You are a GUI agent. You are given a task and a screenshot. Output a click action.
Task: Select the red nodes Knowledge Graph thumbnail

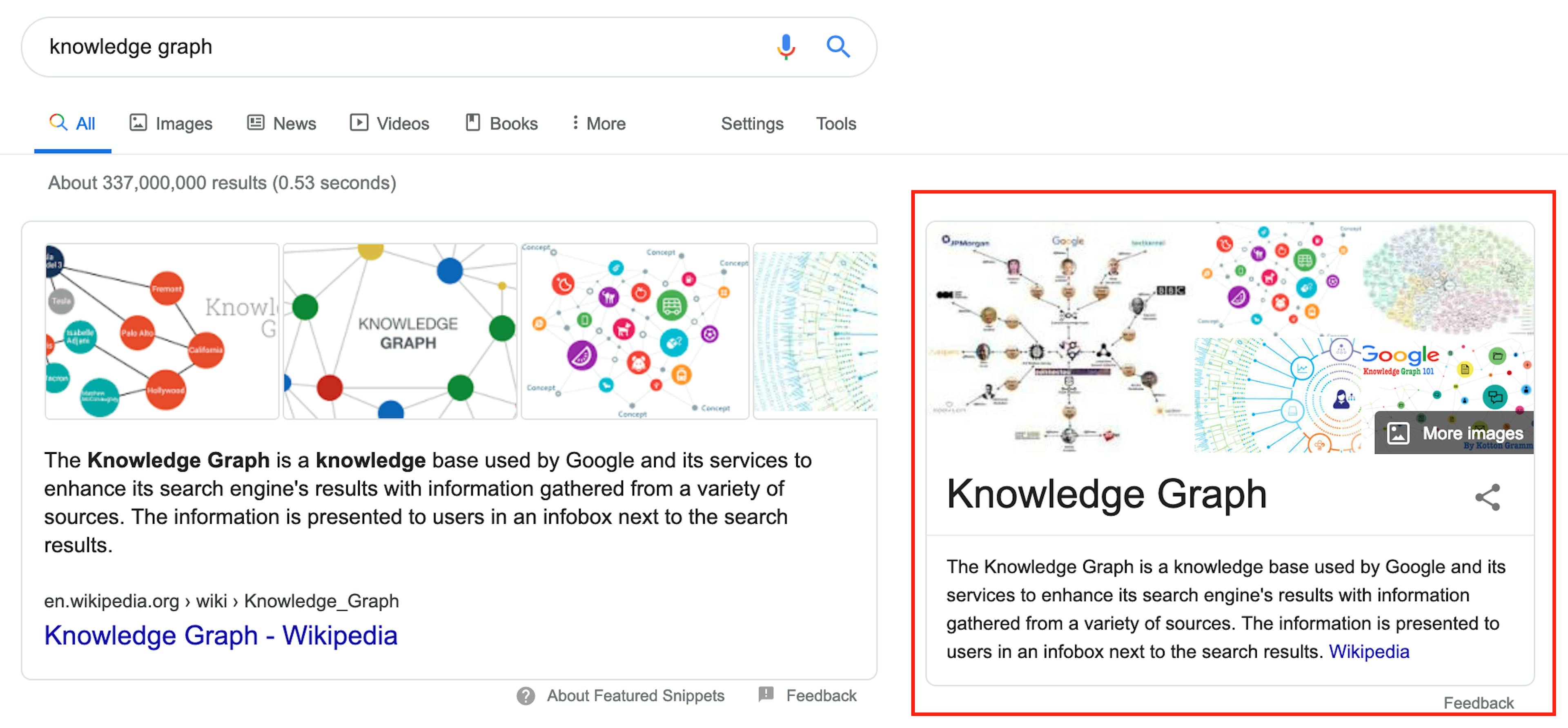point(161,331)
